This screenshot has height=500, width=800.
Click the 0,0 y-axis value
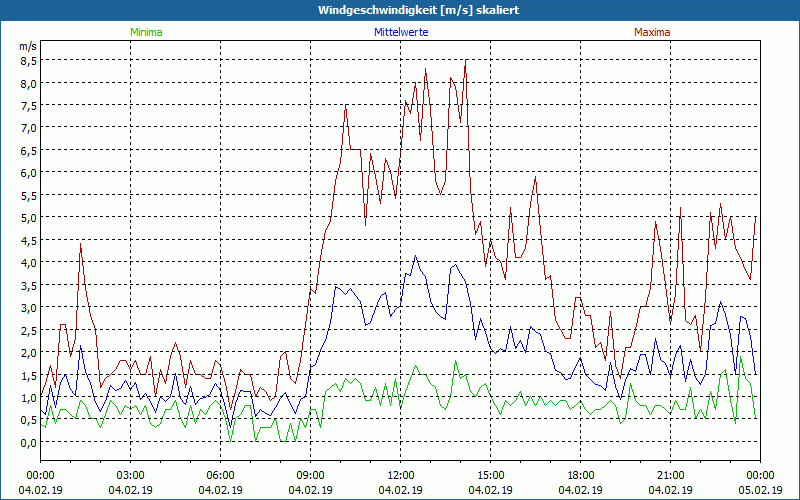click(x=29, y=442)
